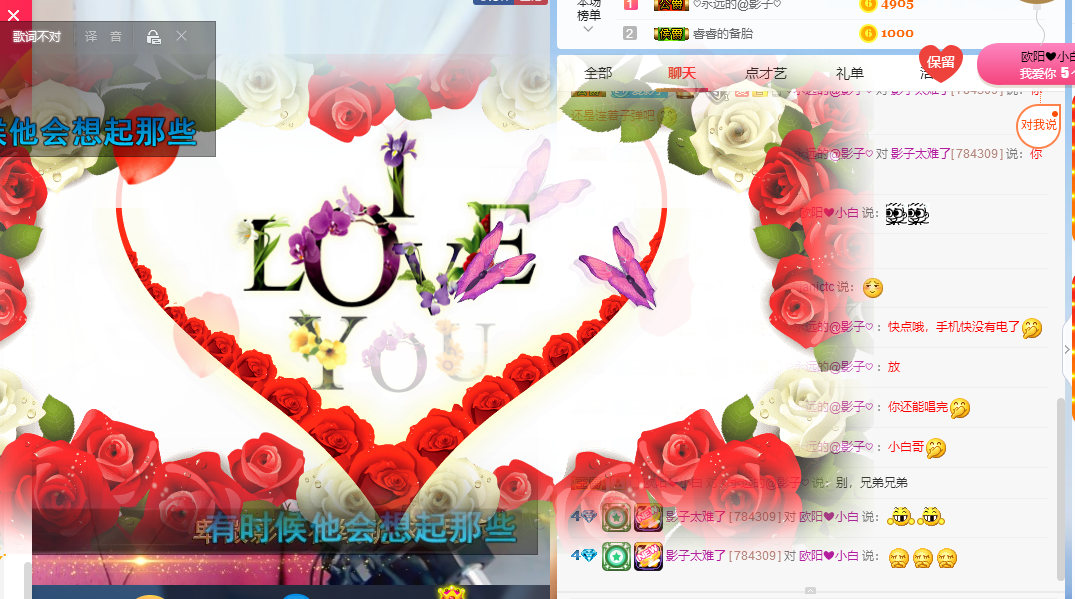Collapse chat panel with bottom up-chevron
The width and height of the screenshot is (1075, 599).
(810, 590)
